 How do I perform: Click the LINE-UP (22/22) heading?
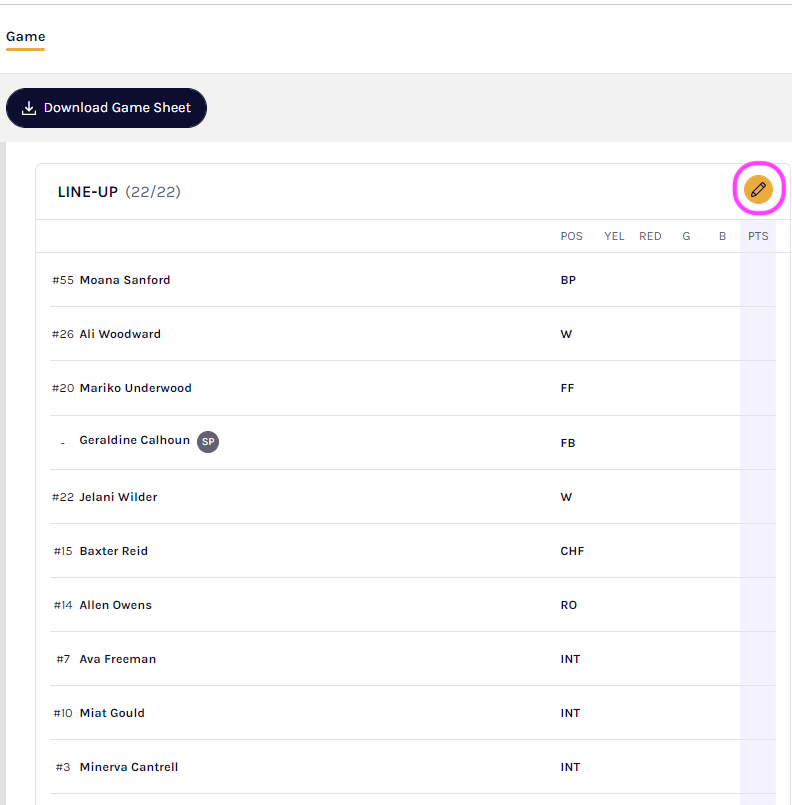tap(119, 192)
